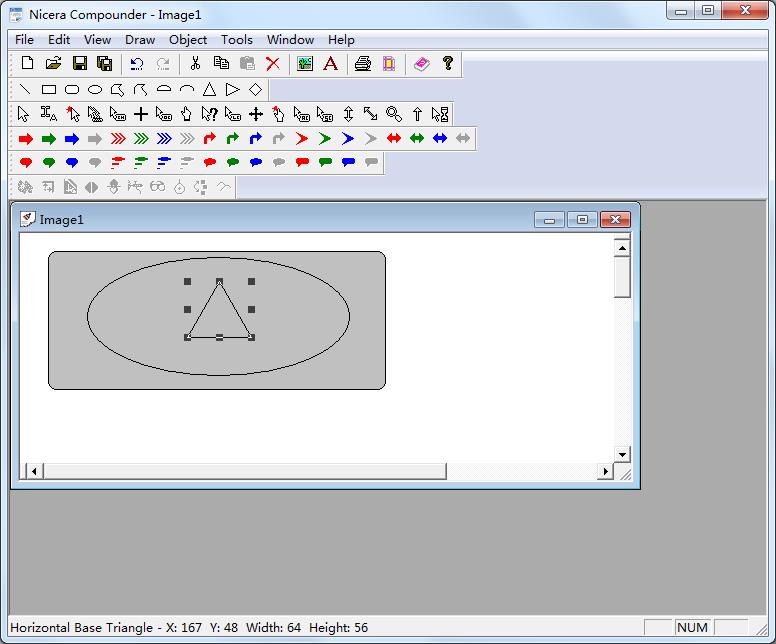Select the Line drawing tool
This screenshot has height=644, width=776.
point(25,90)
